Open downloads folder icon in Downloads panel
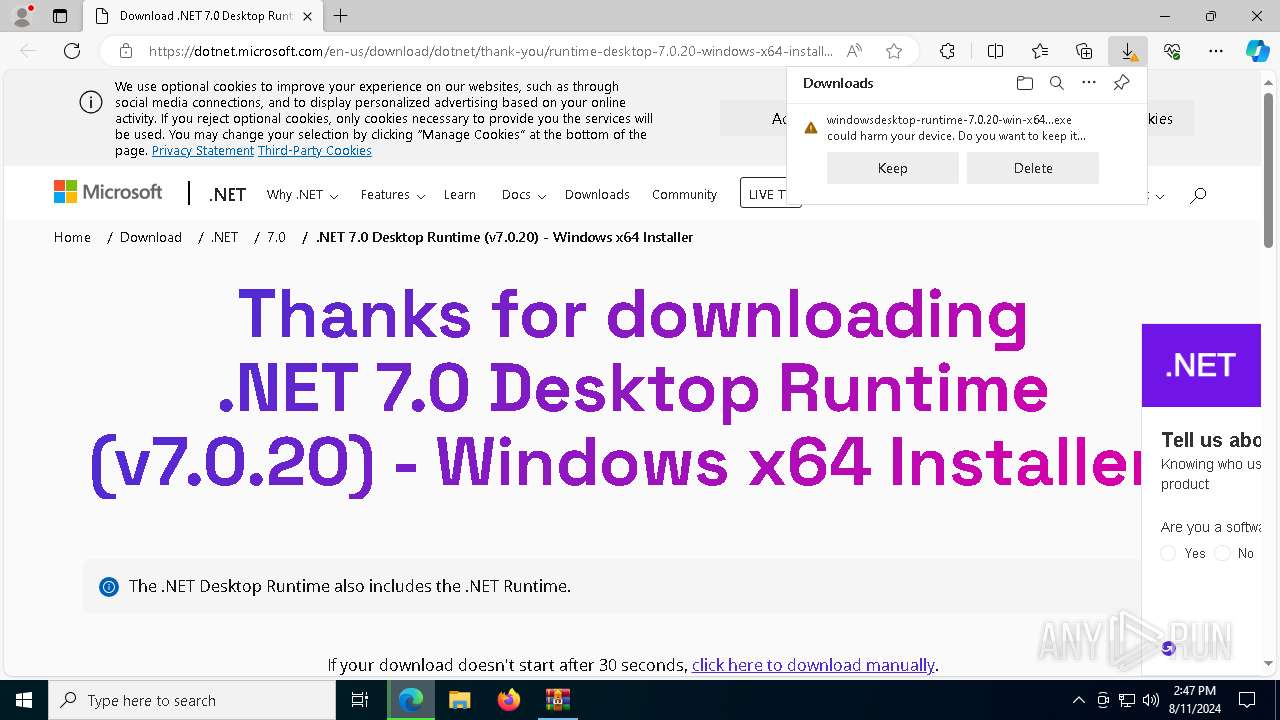1280x720 pixels. [1024, 83]
